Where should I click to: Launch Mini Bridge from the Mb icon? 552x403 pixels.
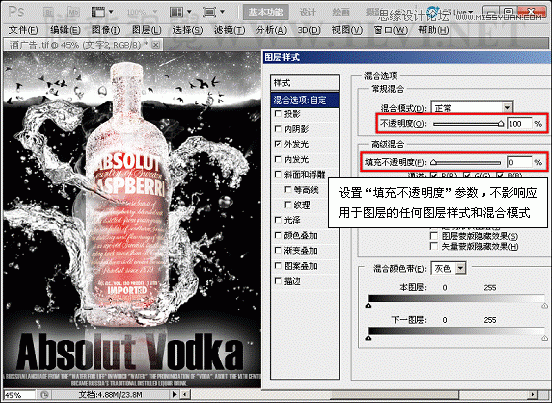(74, 12)
